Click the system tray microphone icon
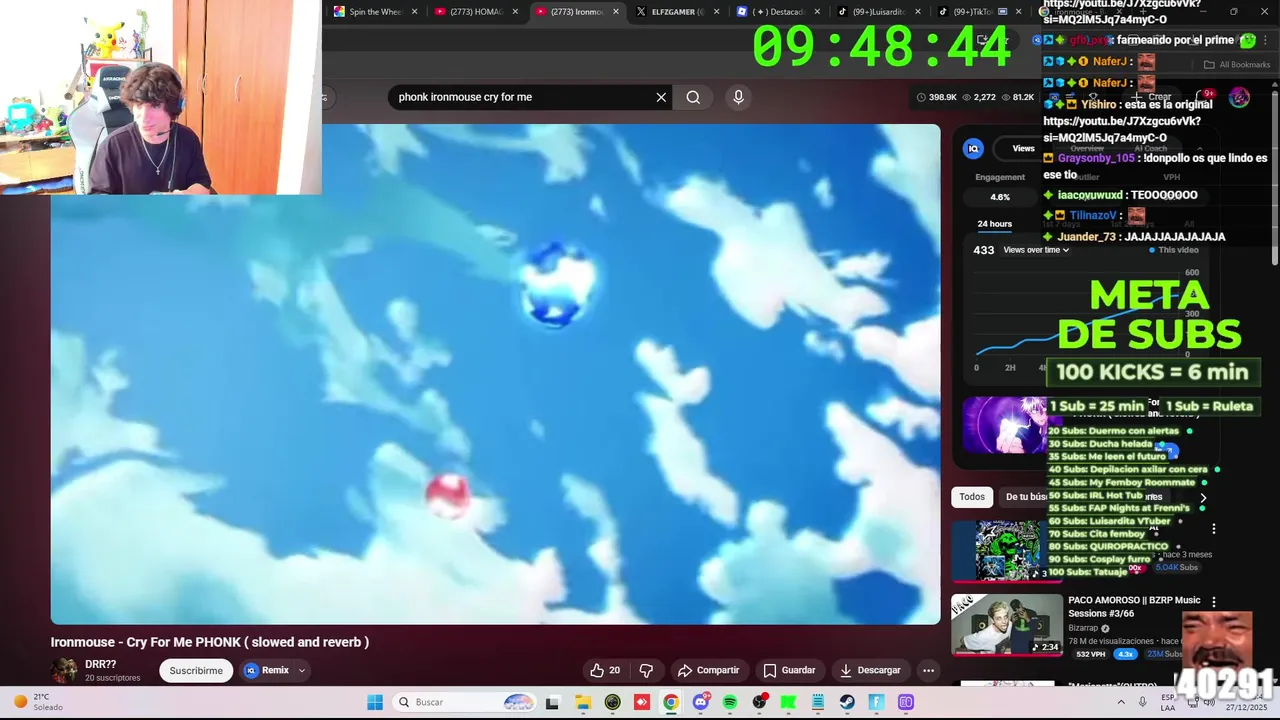 (x=1142, y=702)
